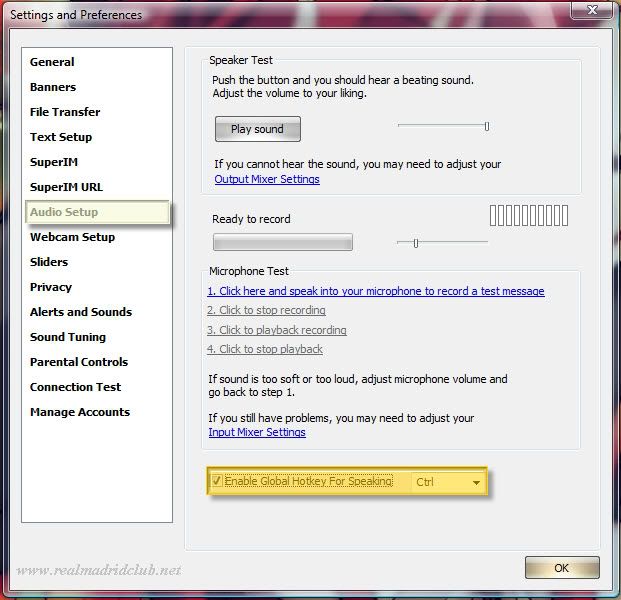Select the SuperIM category
Screen dimensions: 621x600
[x=54, y=162]
